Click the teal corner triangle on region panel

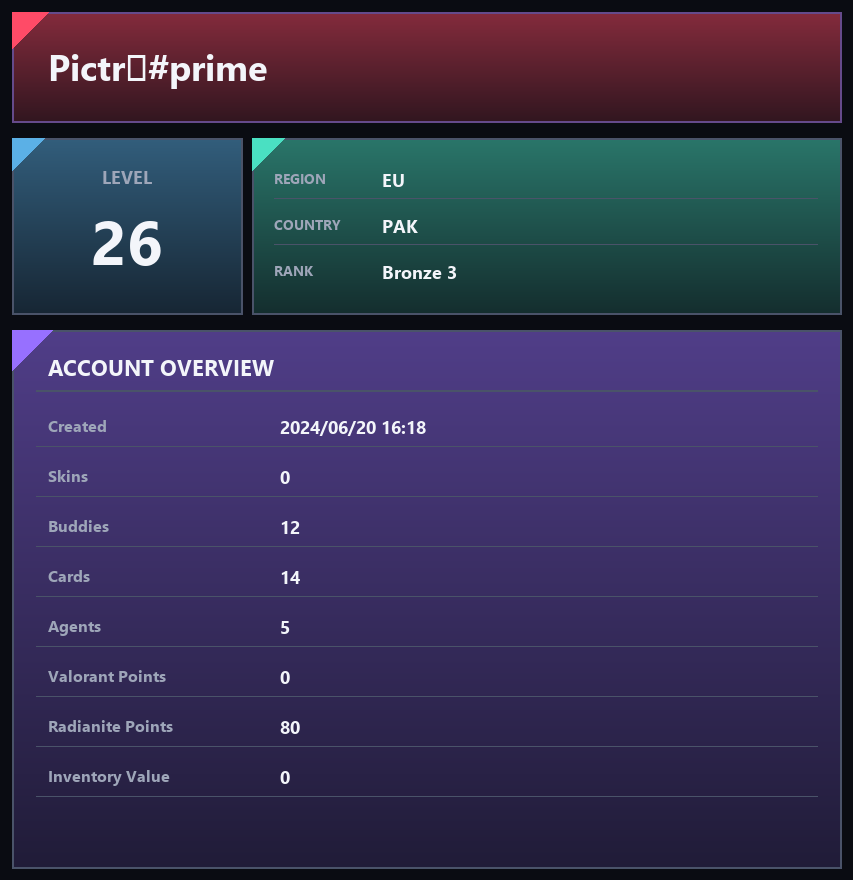[263, 149]
